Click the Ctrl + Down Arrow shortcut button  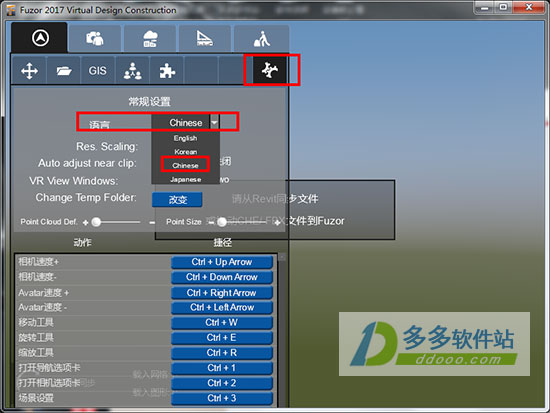click(222, 277)
